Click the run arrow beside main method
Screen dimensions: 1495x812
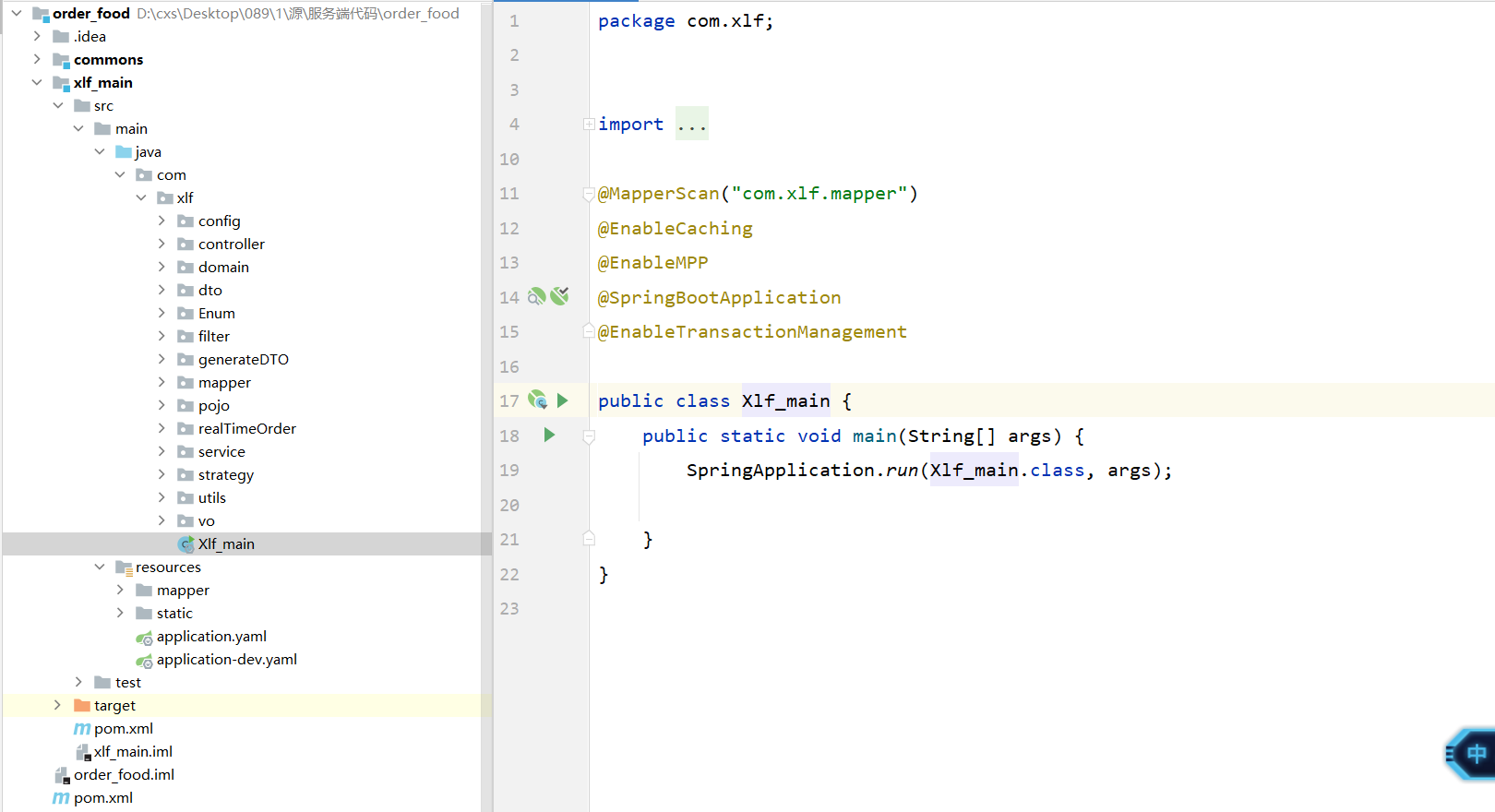pyautogui.click(x=549, y=435)
